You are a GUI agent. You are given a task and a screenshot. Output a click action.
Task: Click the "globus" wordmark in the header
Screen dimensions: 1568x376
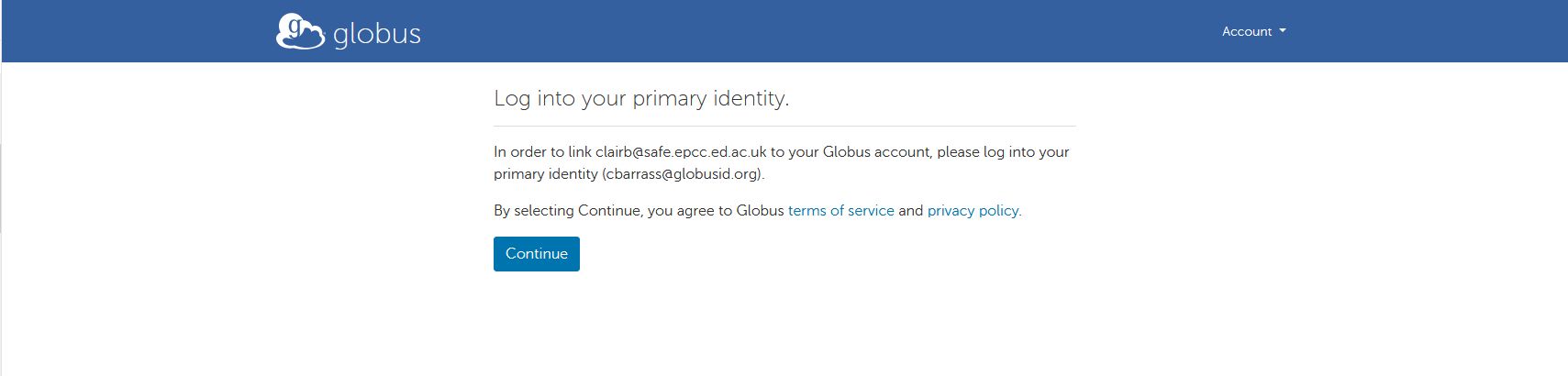pyautogui.click(x=377, y=35)
